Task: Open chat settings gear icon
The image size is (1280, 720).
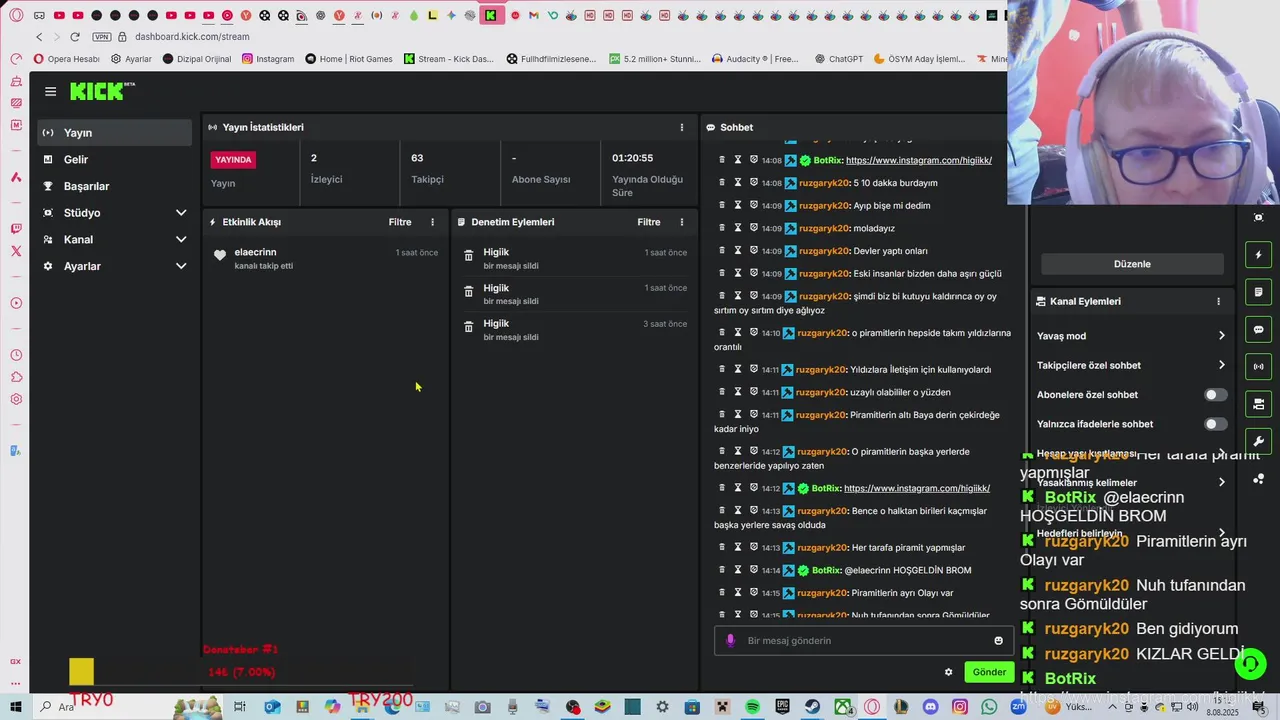Action: pyautogui.click(x=948, y=672)
